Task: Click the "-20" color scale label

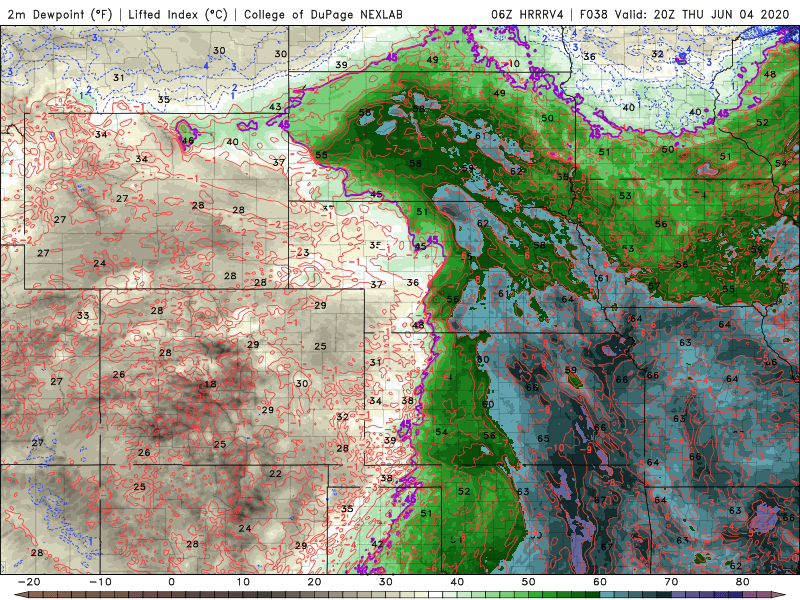Action: point(29,582)
